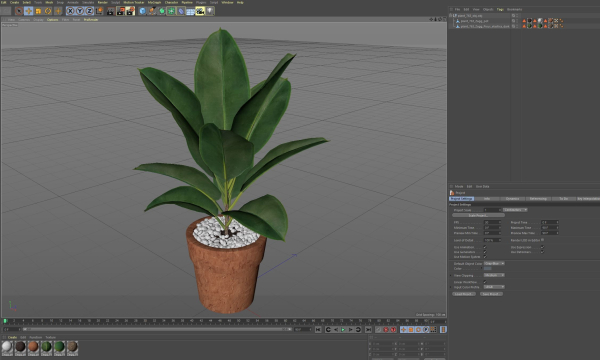
Task: Toggle the Y axis lock
Action: pyautogui.click(x=80, y=11)
